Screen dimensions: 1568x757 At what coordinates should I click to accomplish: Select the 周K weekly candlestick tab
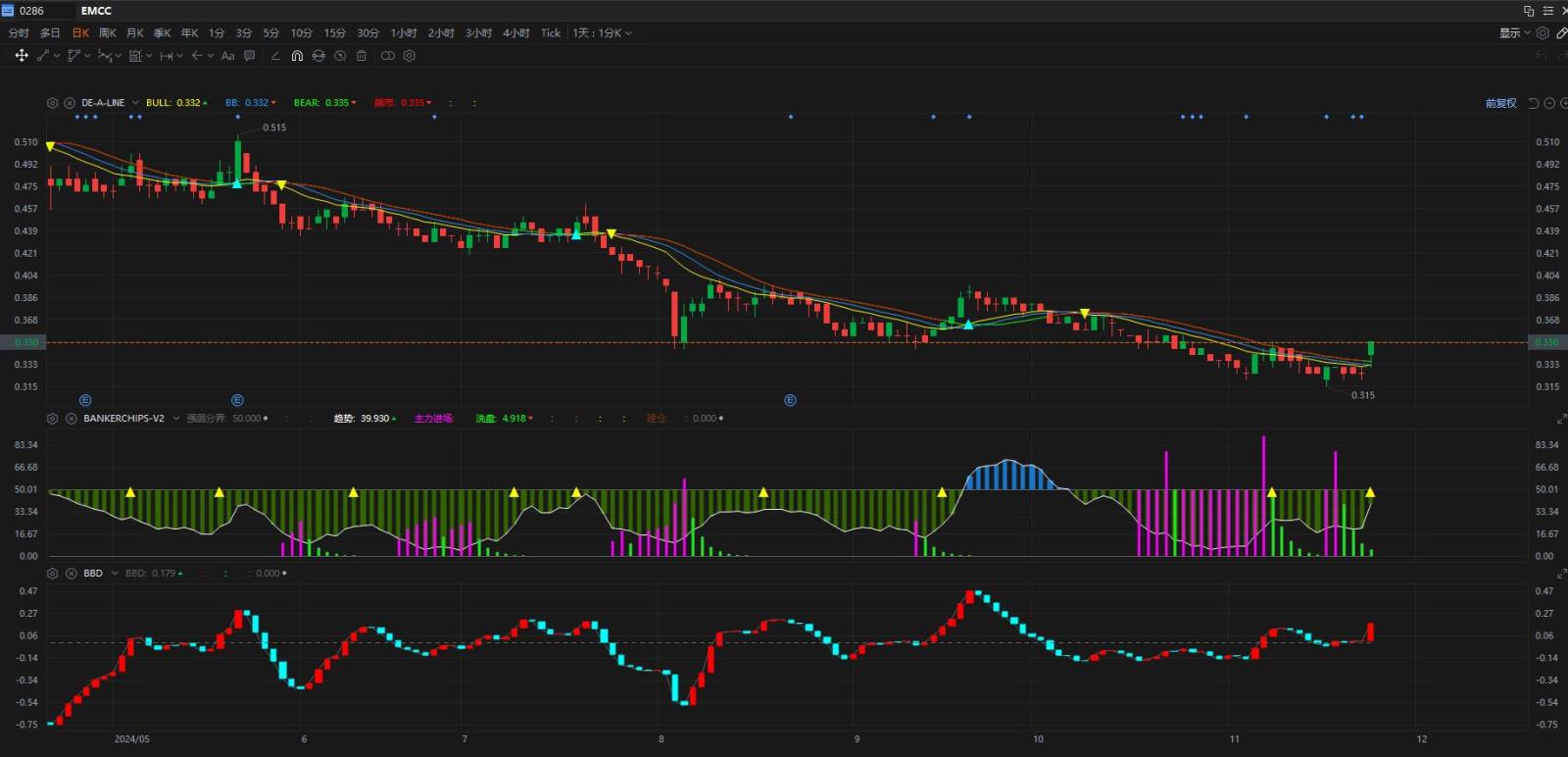[x=108, y=33]
